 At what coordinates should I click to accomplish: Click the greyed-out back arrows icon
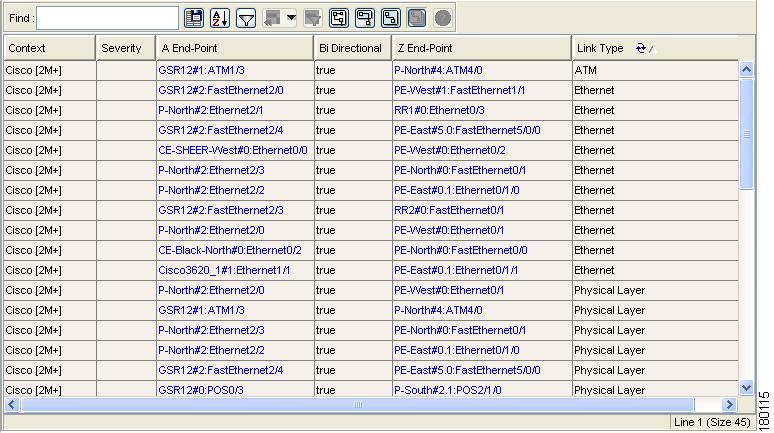pyautogui.click(x=272, y=18)
